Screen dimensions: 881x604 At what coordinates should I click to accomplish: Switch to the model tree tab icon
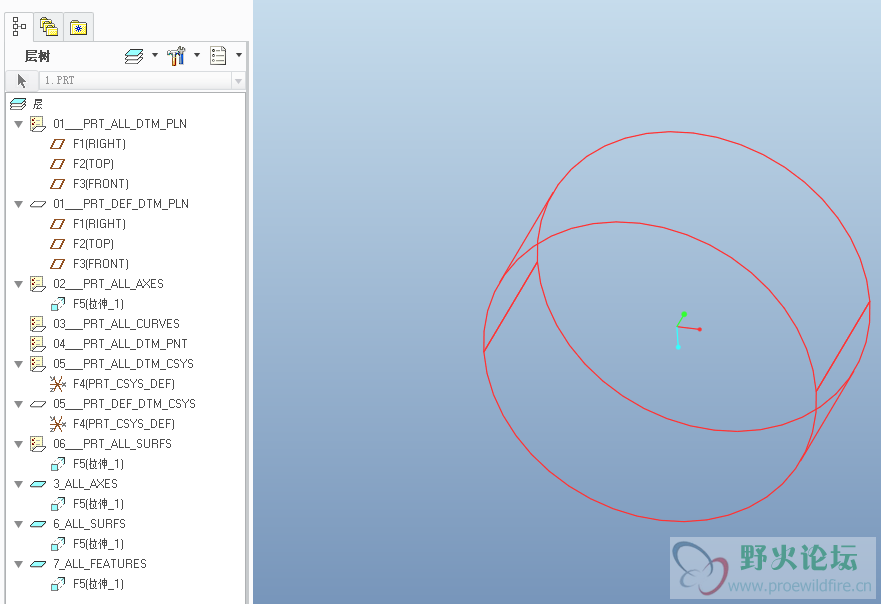tap(19, 26)
